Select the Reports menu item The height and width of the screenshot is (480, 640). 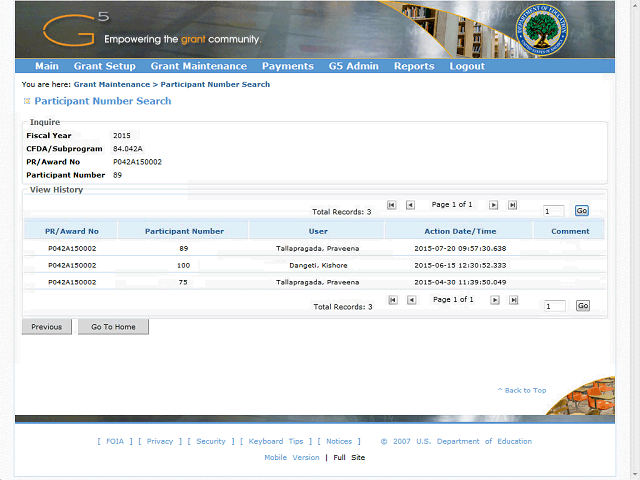pyautogui.click(x=414, y=66)
